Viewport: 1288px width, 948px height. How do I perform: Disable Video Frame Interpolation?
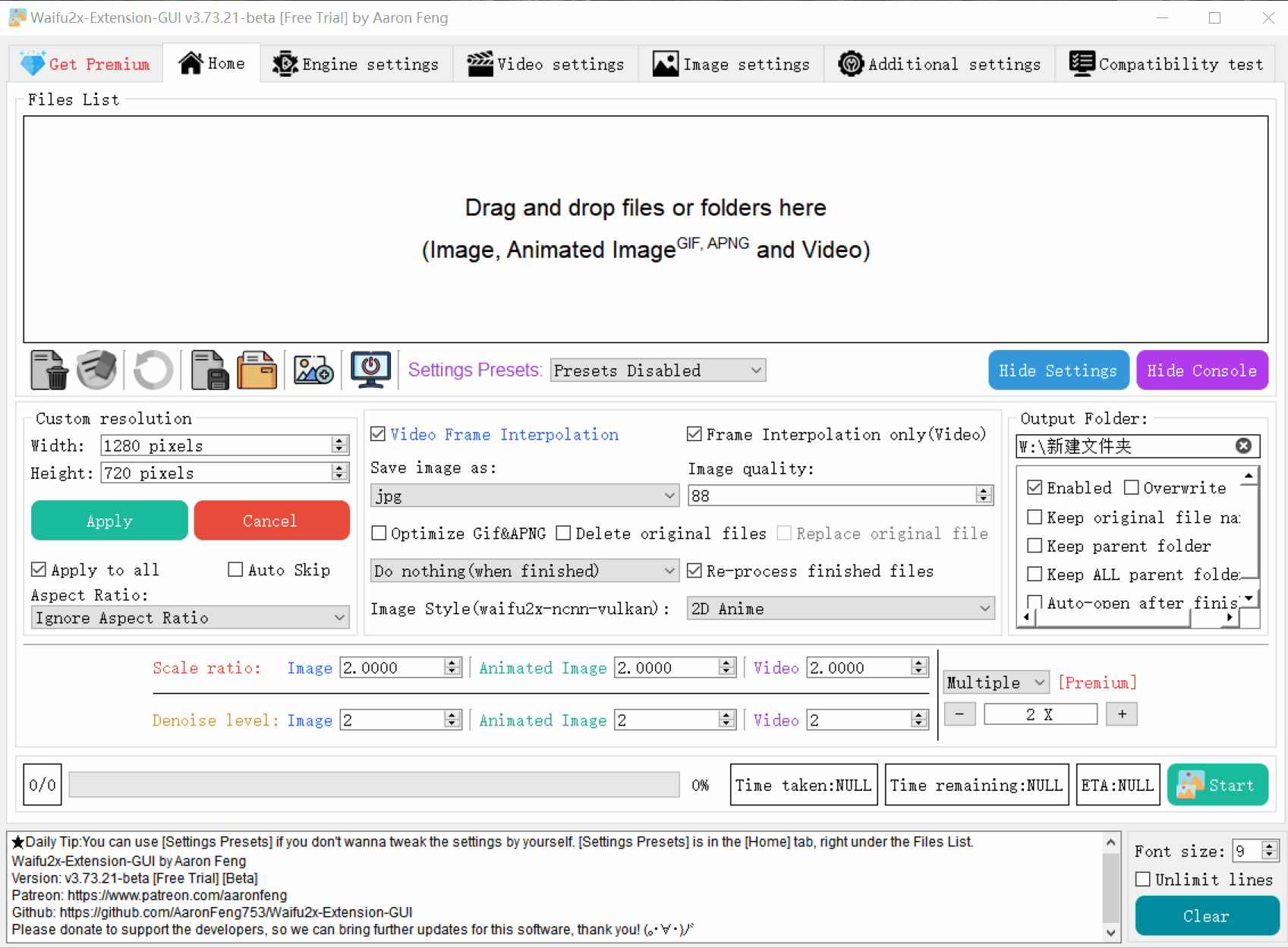tap(378, 433)
